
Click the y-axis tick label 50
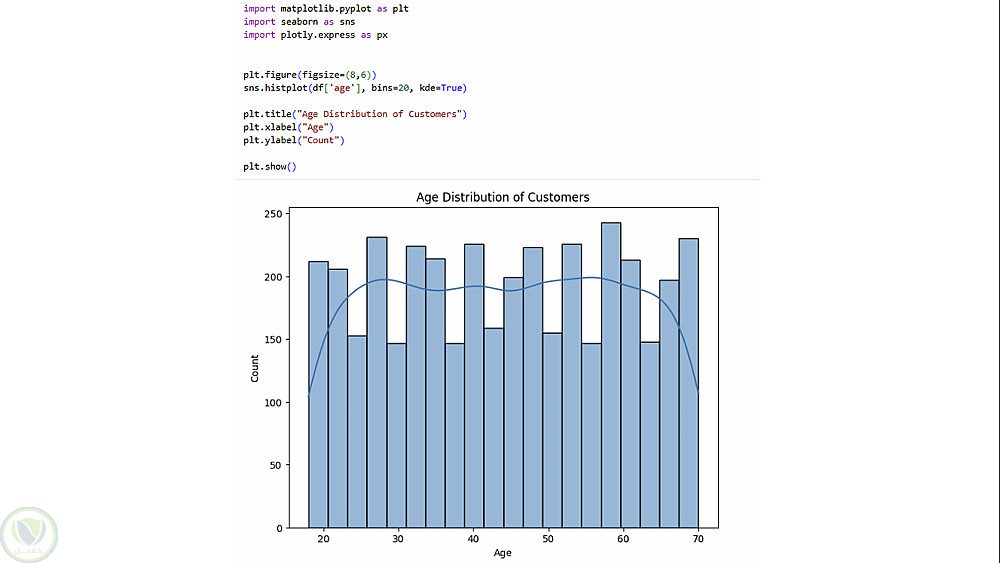[276, 465]
